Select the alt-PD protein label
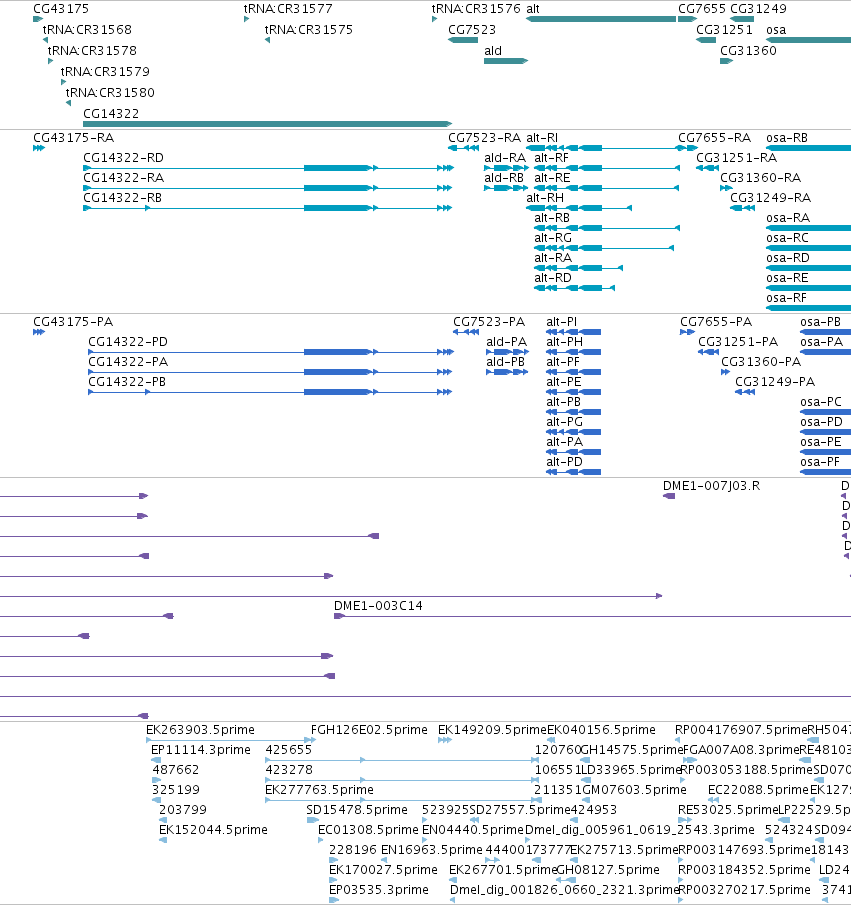Image resolution: width=851 pixels, height=905 pixels. point(565,462)
